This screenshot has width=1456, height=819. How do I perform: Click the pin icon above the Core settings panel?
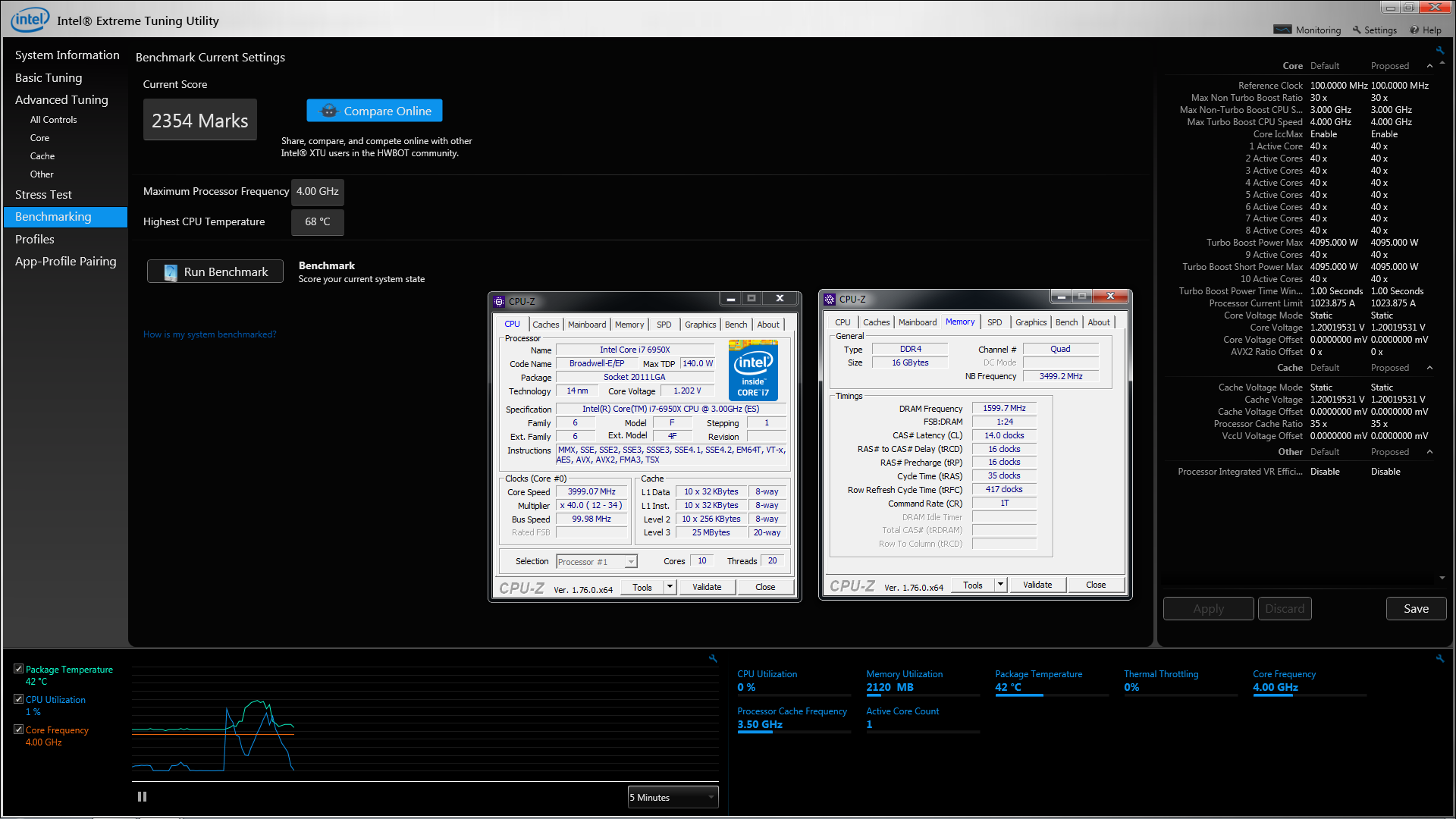coord(1439,50)
